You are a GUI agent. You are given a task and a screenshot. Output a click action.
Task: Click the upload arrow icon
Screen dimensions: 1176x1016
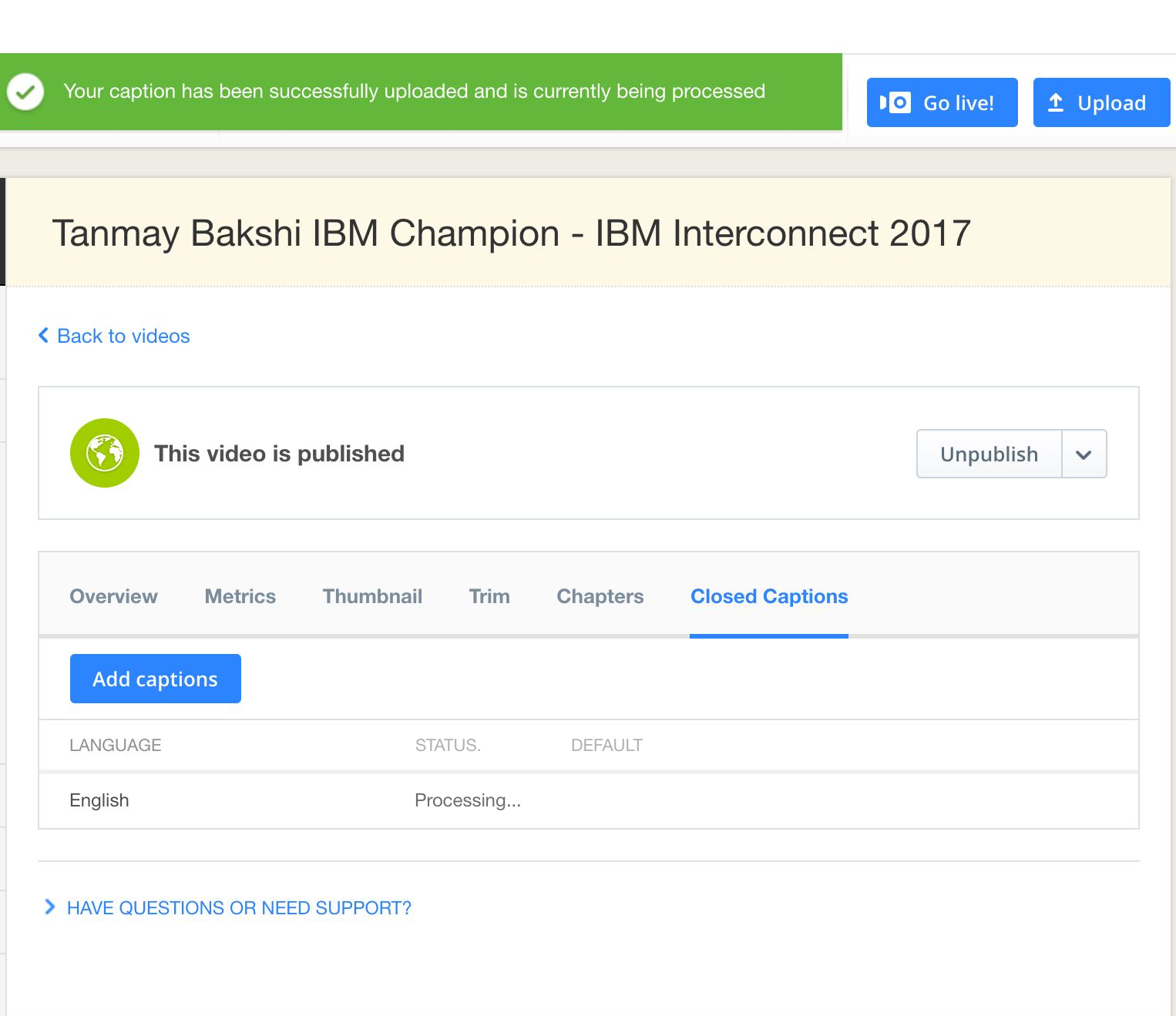1056,102
